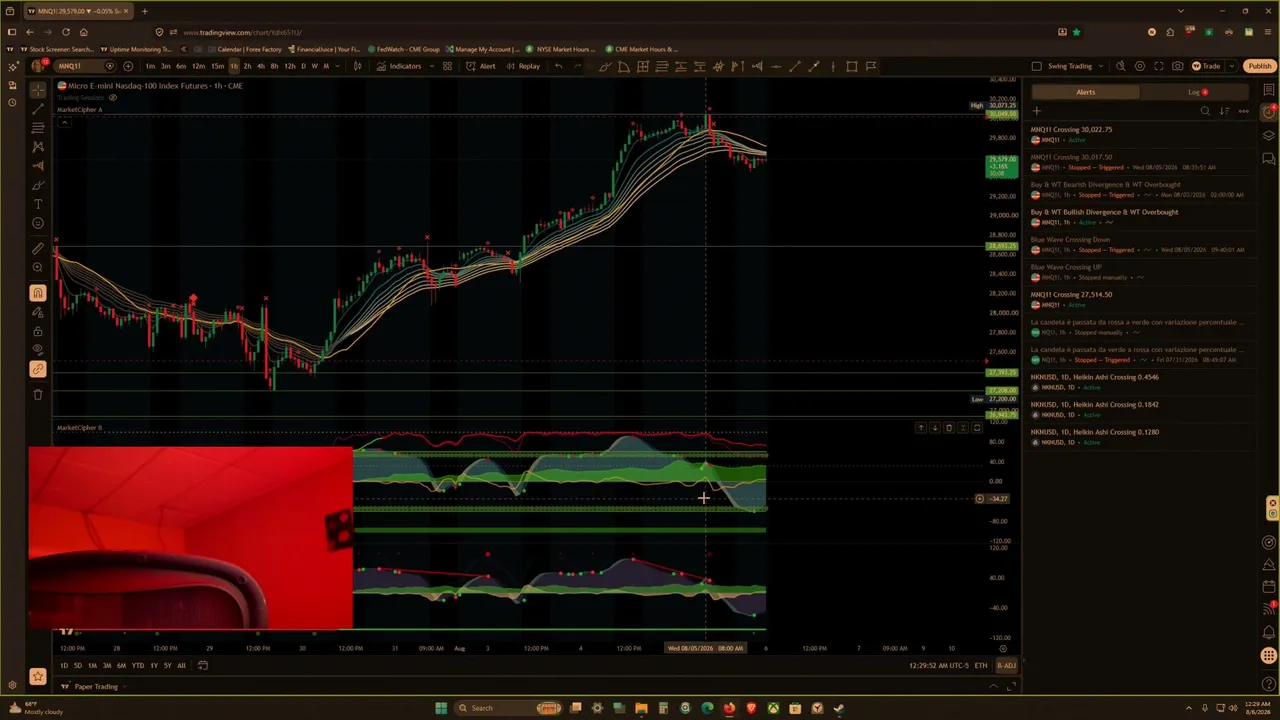
Task: Open the help question mark icon
Action: (1269, 685)
